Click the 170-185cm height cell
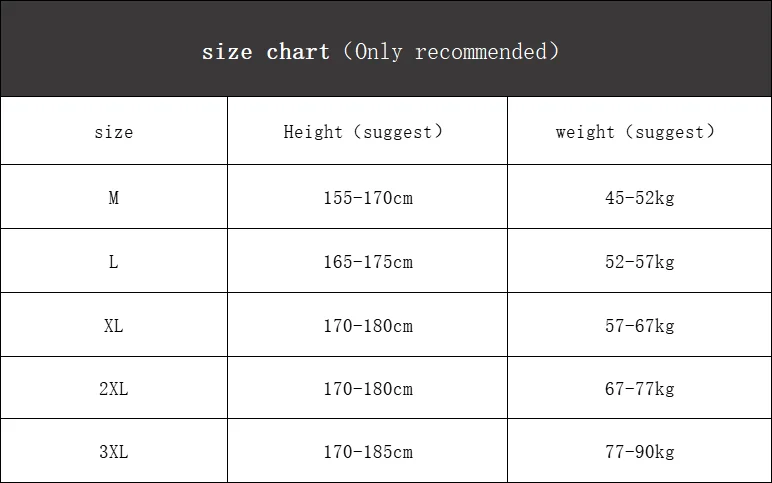 [x=367, y=452]
